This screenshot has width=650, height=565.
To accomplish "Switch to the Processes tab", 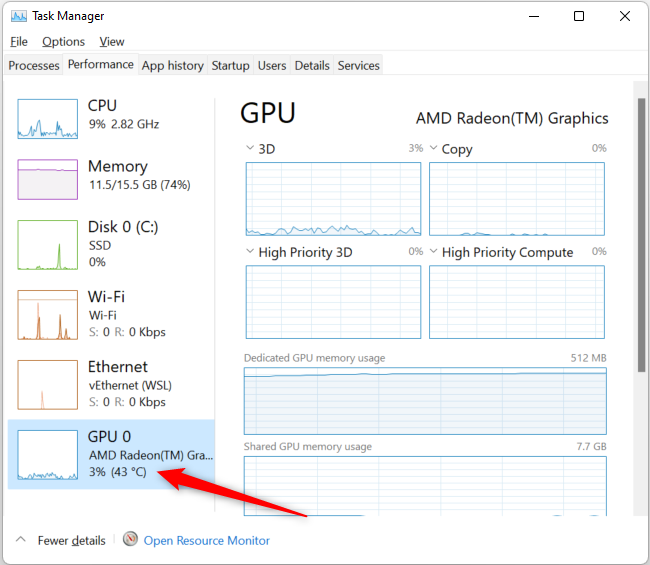I will pyautogui.click(x=34, y=65).
